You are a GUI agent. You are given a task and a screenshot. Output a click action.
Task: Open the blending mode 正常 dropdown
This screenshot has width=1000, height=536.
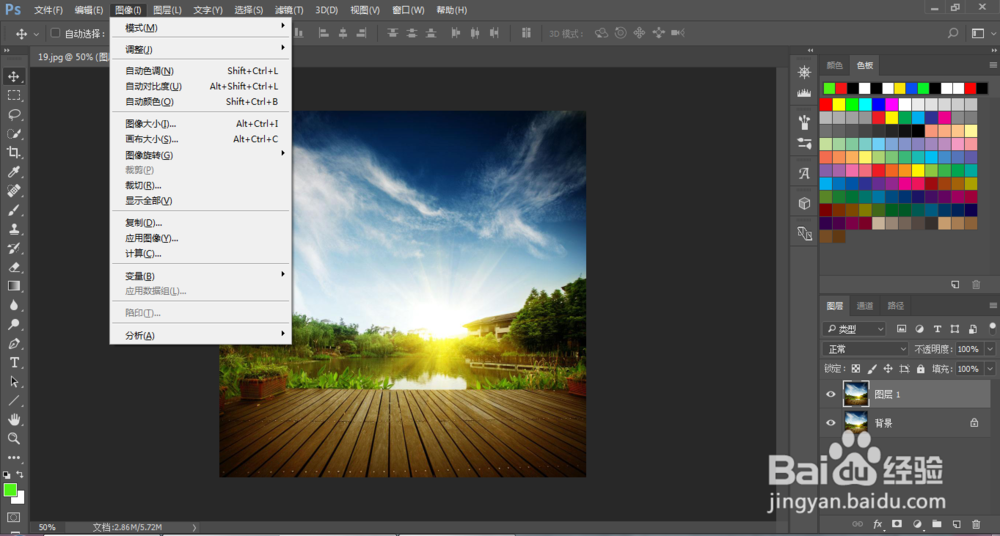pyautogui.click(x=865, y=349)
